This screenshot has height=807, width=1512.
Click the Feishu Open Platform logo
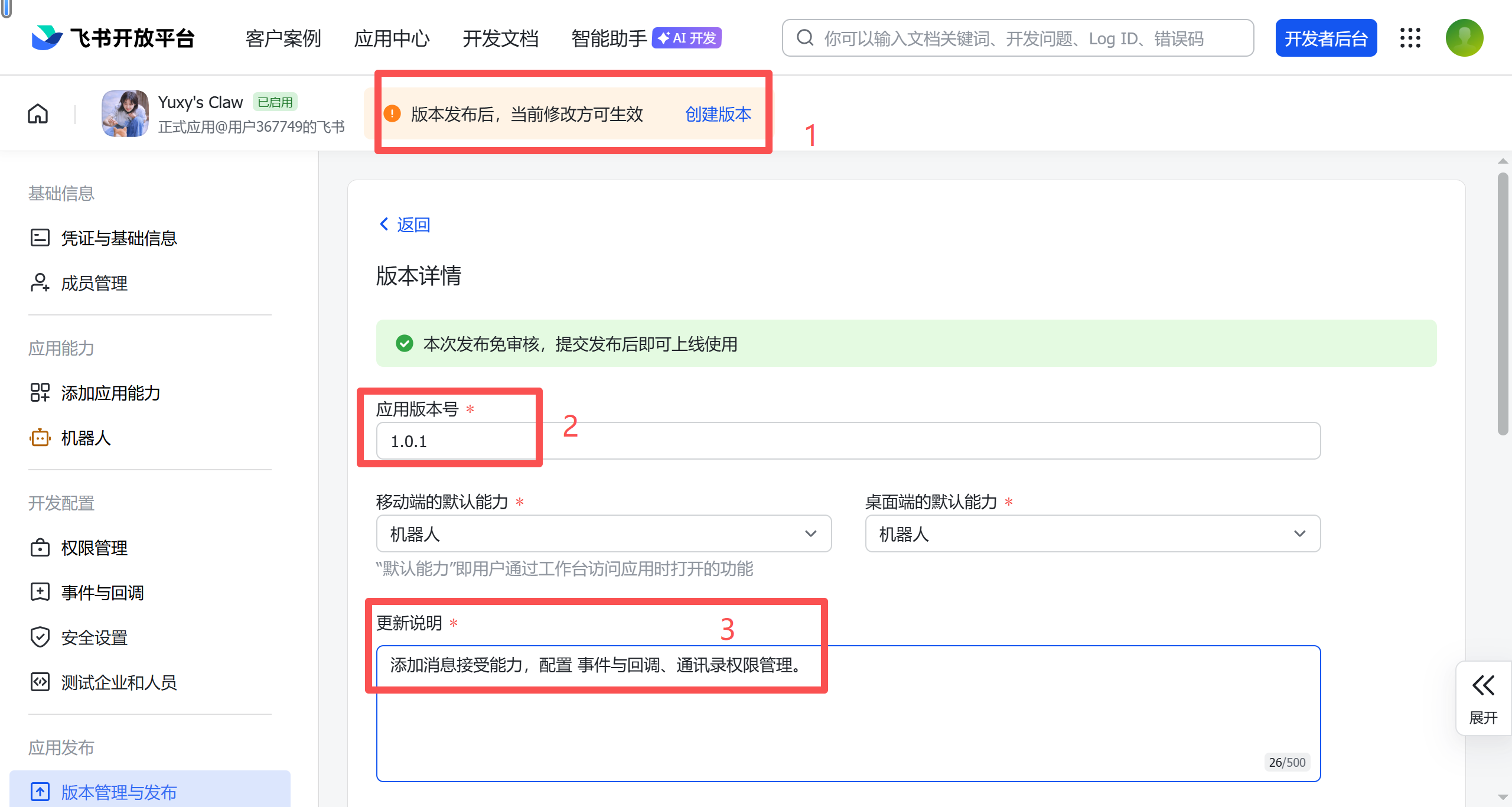113,38
